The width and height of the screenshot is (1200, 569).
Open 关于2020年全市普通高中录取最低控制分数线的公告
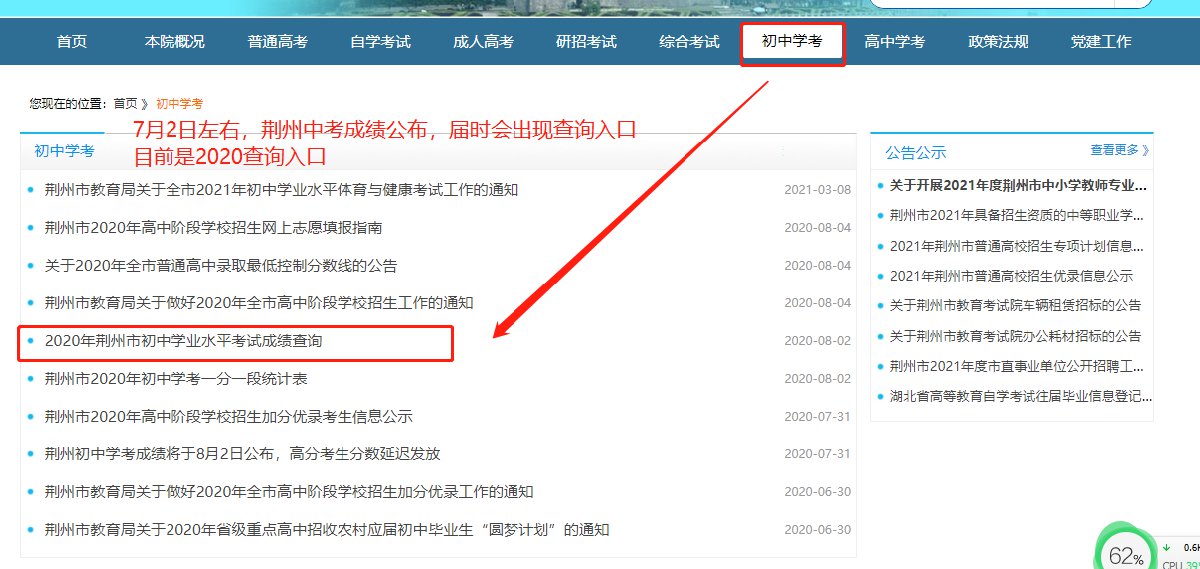(x=221, y=266)
